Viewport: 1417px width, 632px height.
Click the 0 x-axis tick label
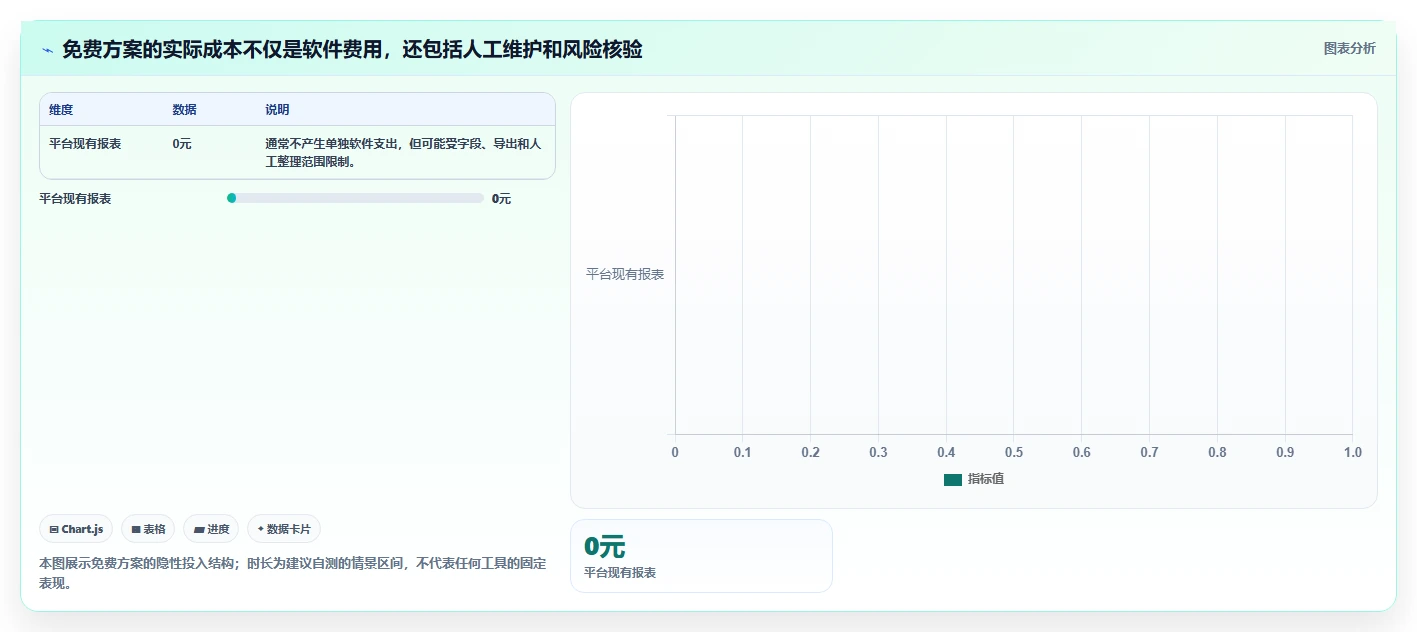pyautogui.click(x=675, y=453)
